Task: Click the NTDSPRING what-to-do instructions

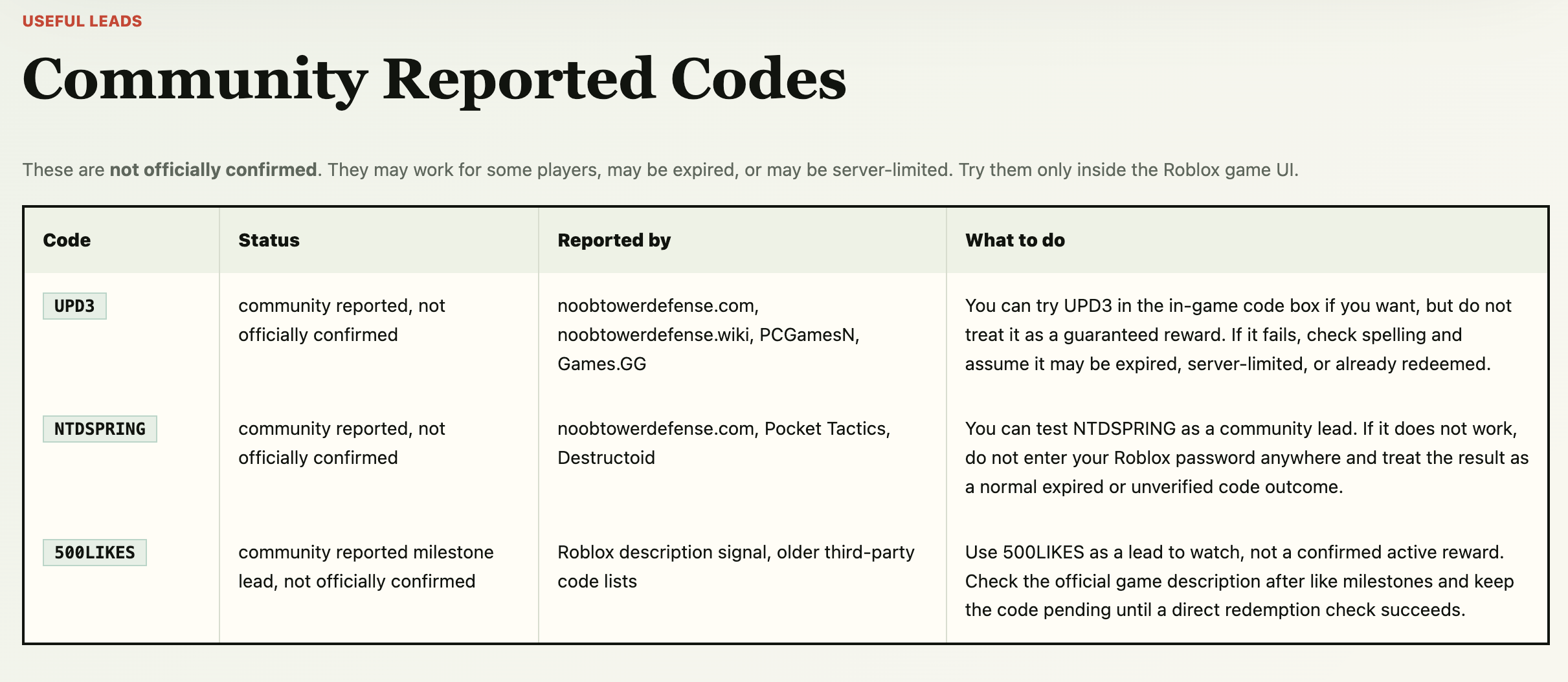Action: [x=1247, y=457]
